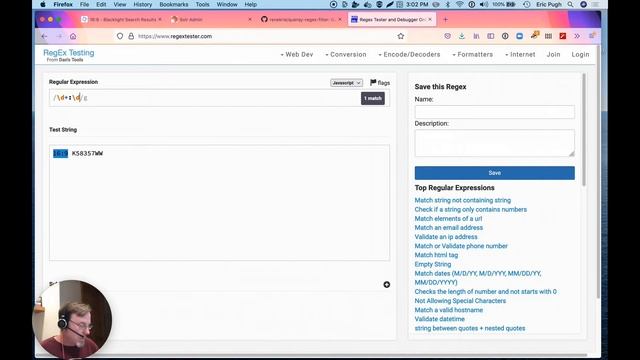Image resolution: width=640 pixels, height=360 pixels.
Task: Open the Bookmarks menu in menu bar
Action: [x=173, y=4]
